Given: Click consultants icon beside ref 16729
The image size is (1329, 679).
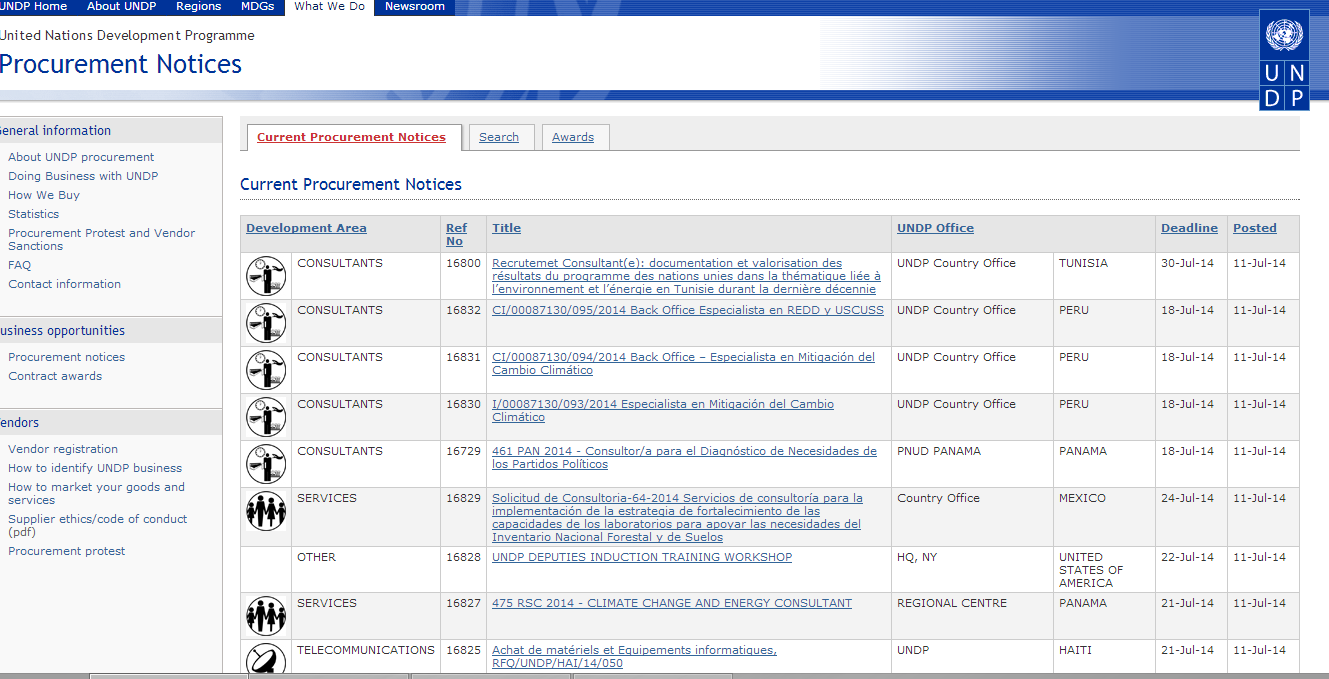Looking at the screenshot, I should [x=266, y=464].
